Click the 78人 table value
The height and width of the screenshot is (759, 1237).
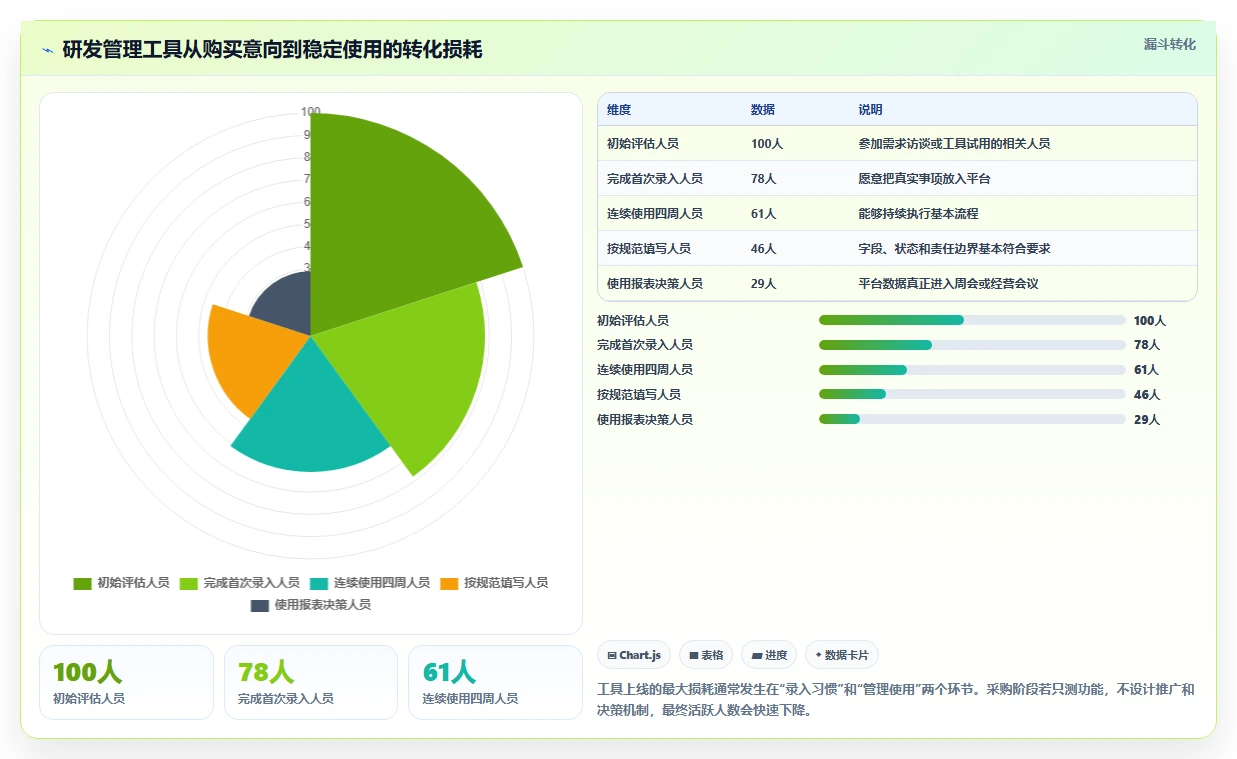(764, 179)
